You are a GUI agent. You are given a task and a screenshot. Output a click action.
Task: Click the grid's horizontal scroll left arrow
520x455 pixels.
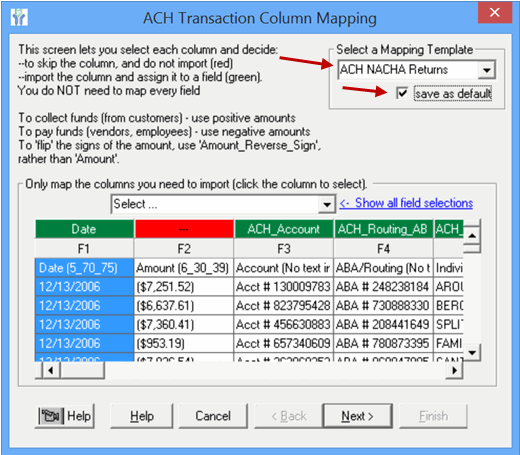click(51, 370)
